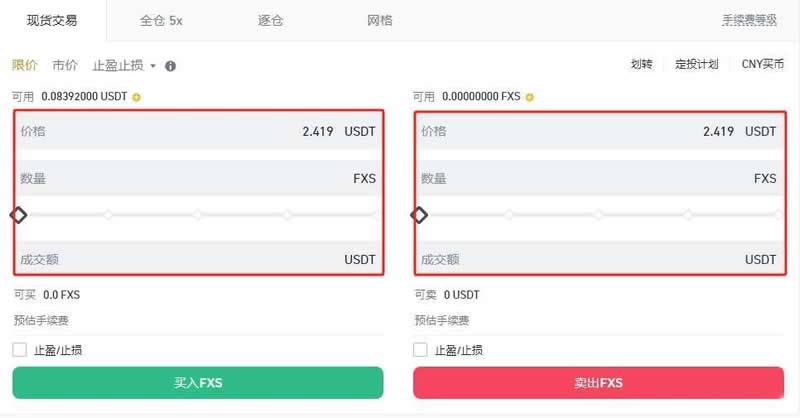Enable 止盈/止损 checkbox on the buy side

tap(20, 350)
